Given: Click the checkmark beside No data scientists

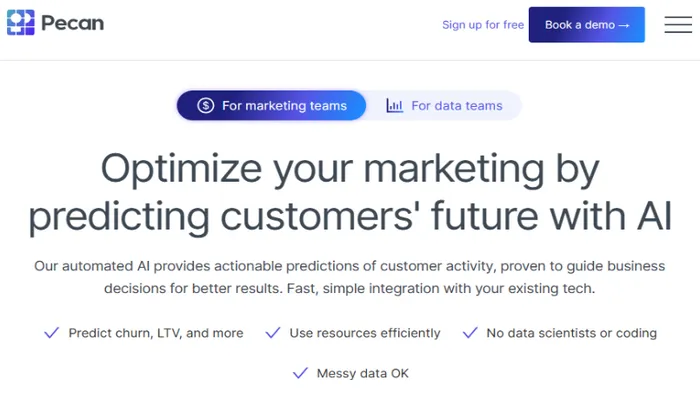Looking at the screenshot, I should pos(470,333).
